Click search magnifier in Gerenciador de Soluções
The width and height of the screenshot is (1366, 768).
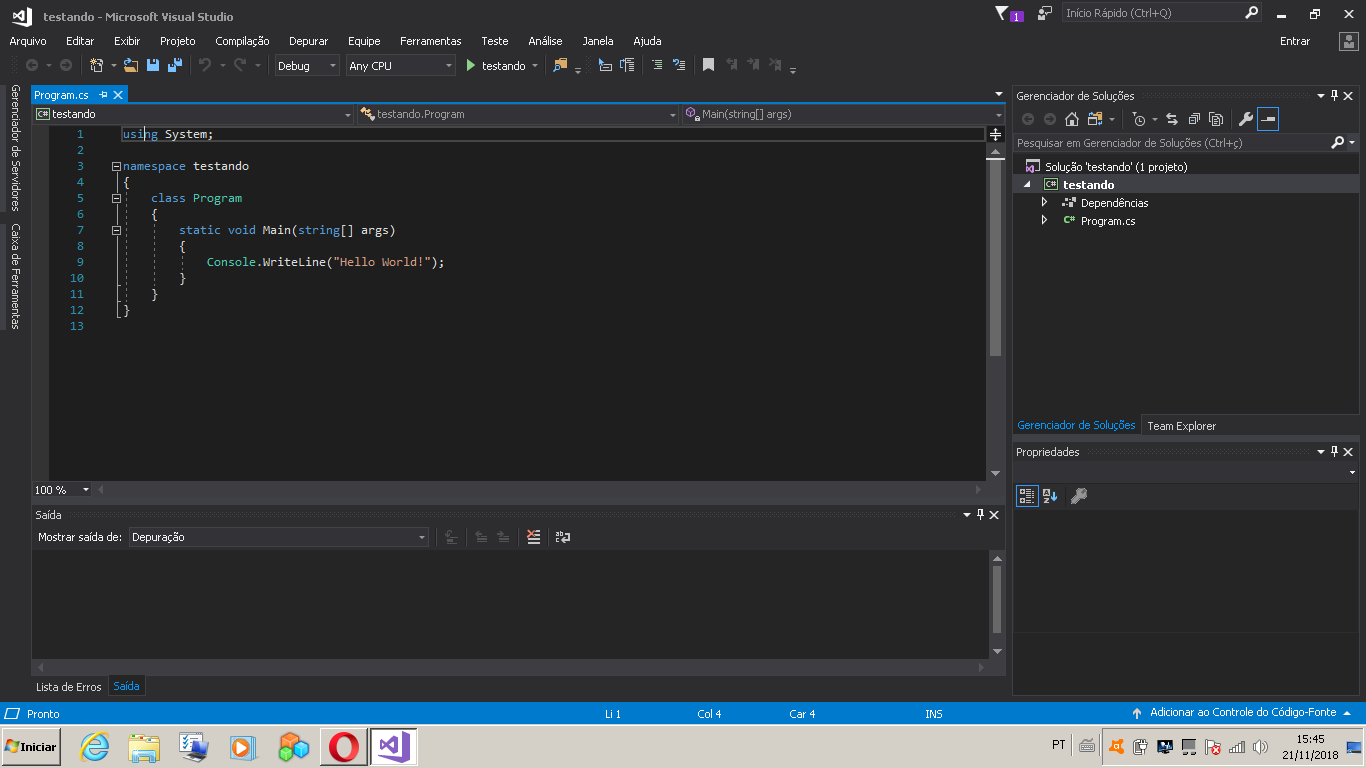point(1338,143)
